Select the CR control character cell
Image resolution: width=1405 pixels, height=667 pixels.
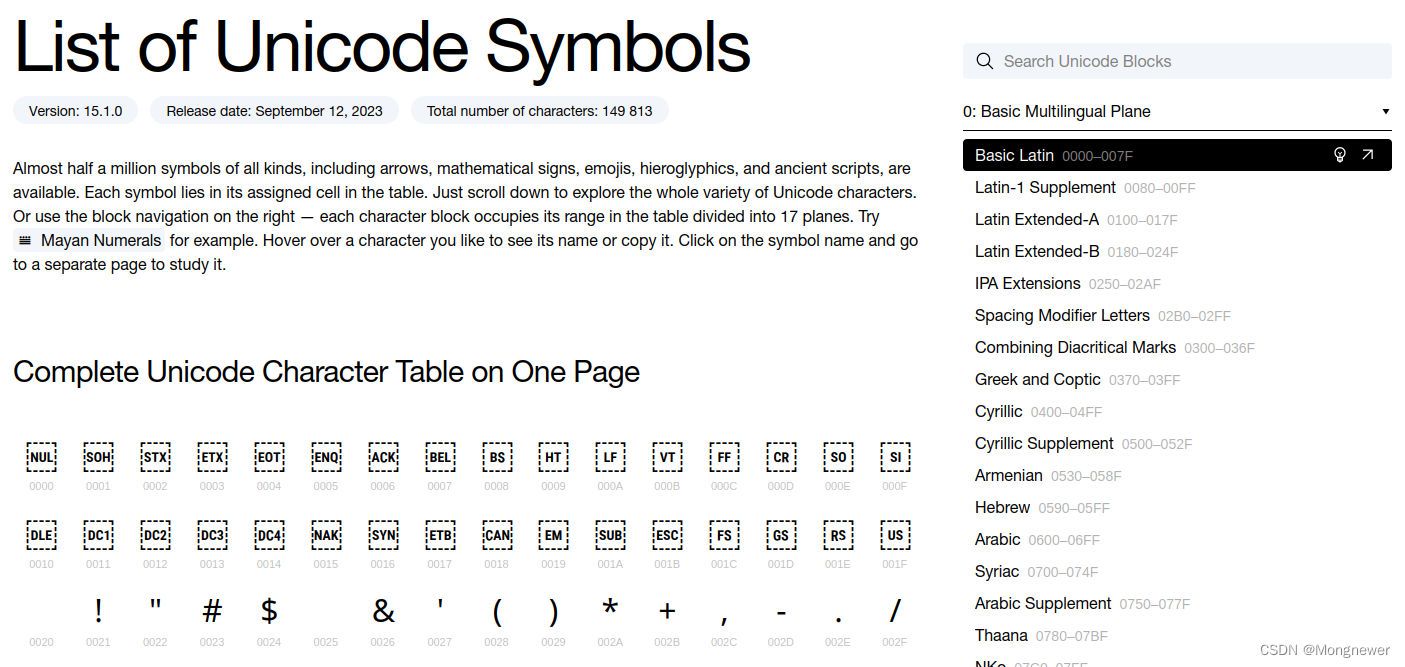tap(781, 457)
